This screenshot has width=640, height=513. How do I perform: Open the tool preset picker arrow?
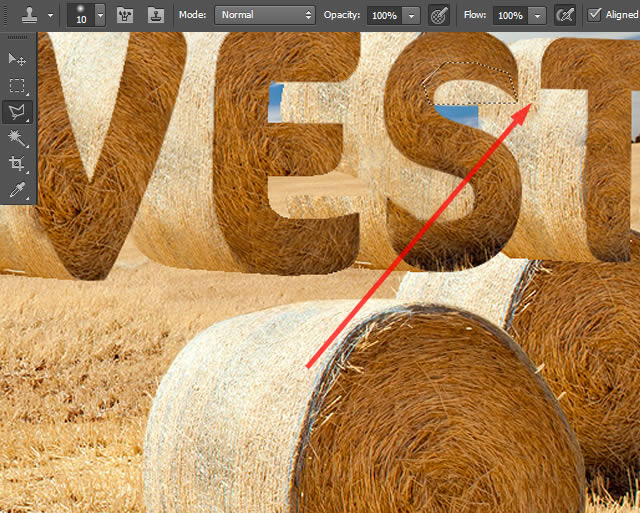(51, 16)
